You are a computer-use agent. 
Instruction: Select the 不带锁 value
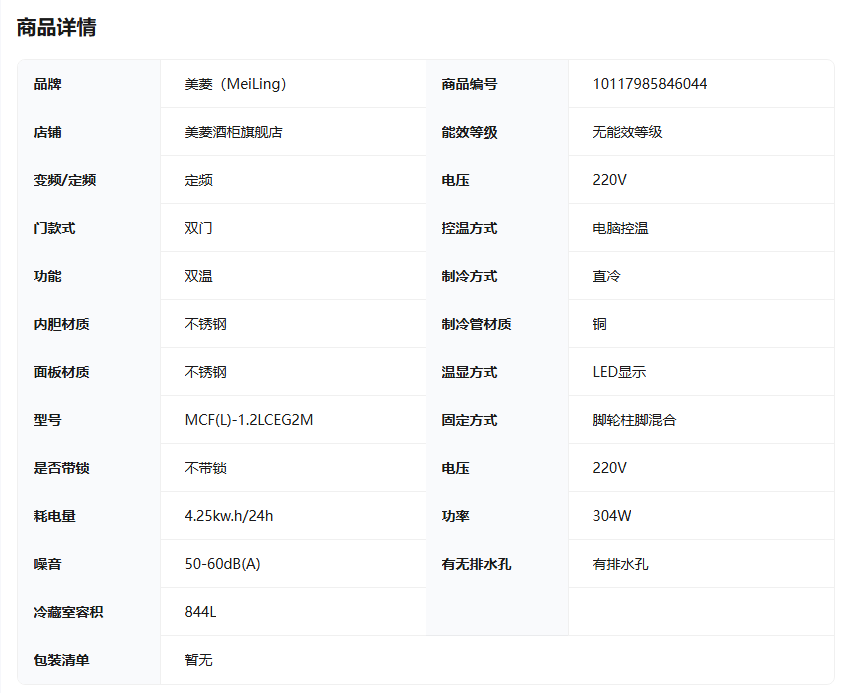(206, 468)
